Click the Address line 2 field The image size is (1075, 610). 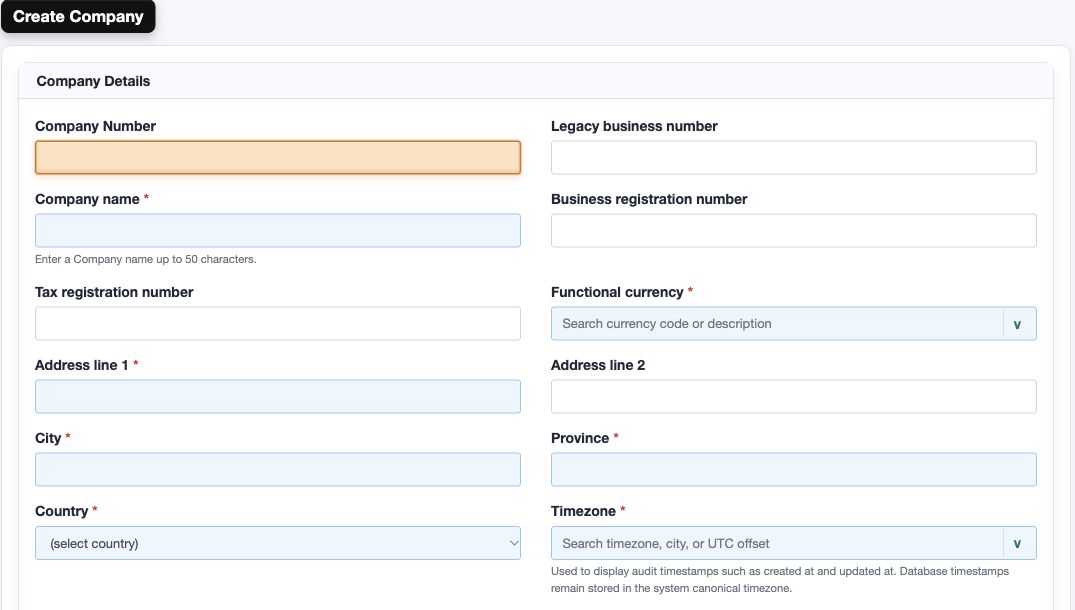click(794, 397)
